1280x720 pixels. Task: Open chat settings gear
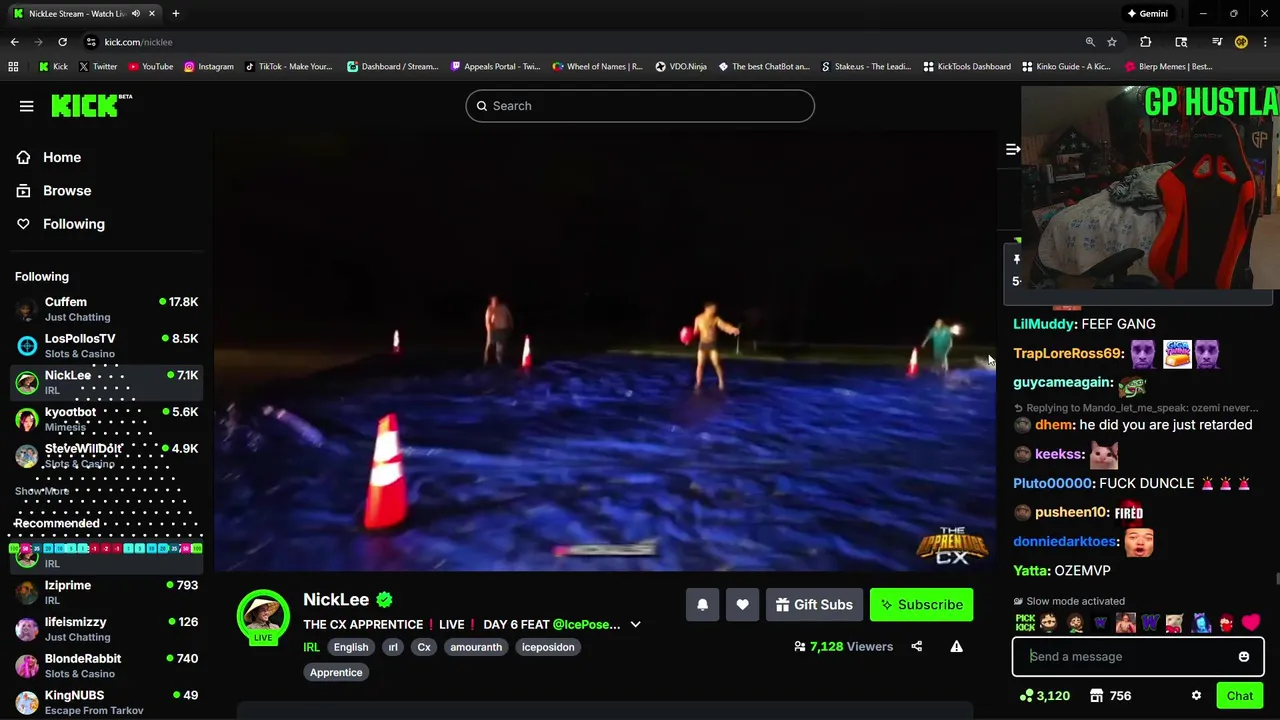click(1196, 696)
